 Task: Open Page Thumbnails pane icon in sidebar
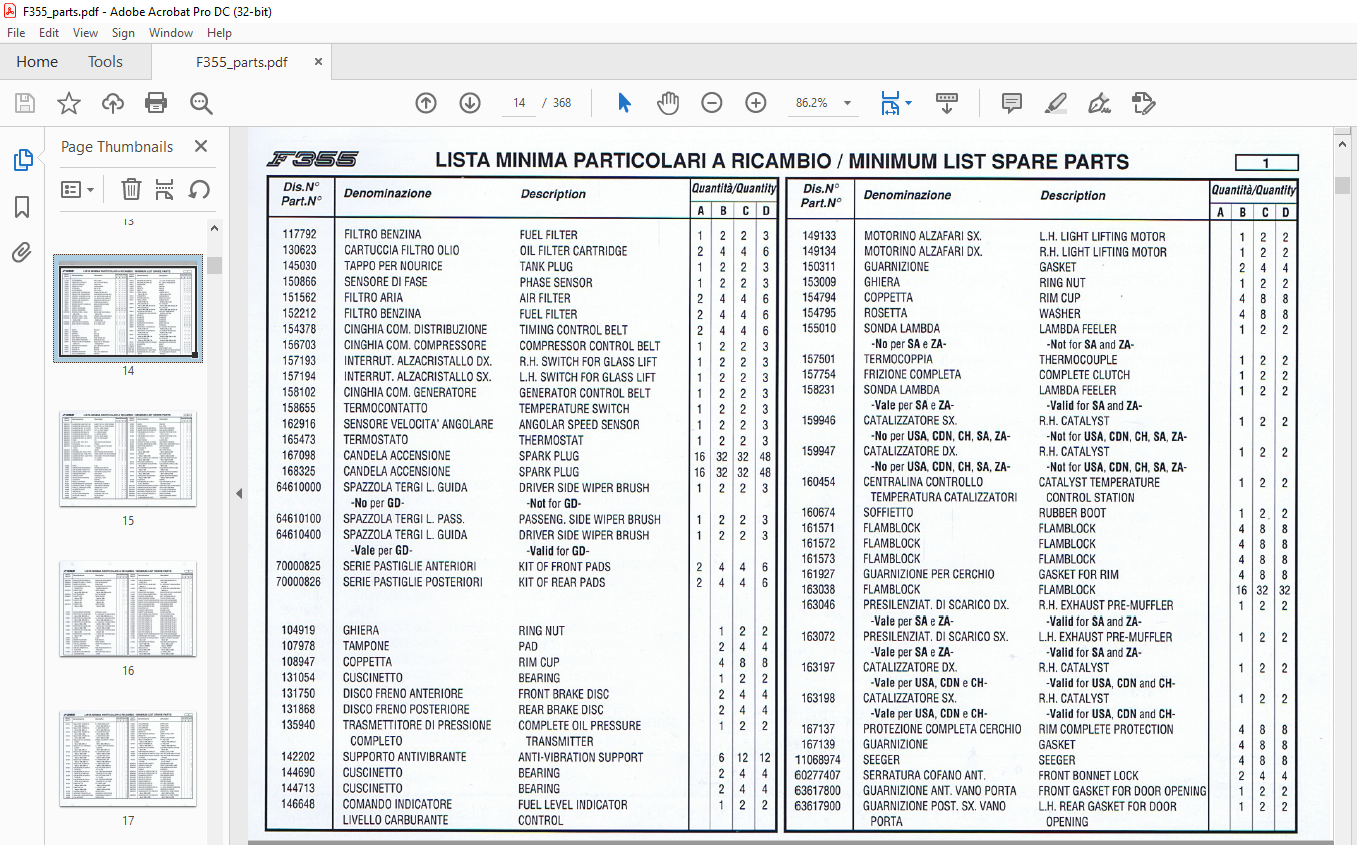tap(22, 160)
